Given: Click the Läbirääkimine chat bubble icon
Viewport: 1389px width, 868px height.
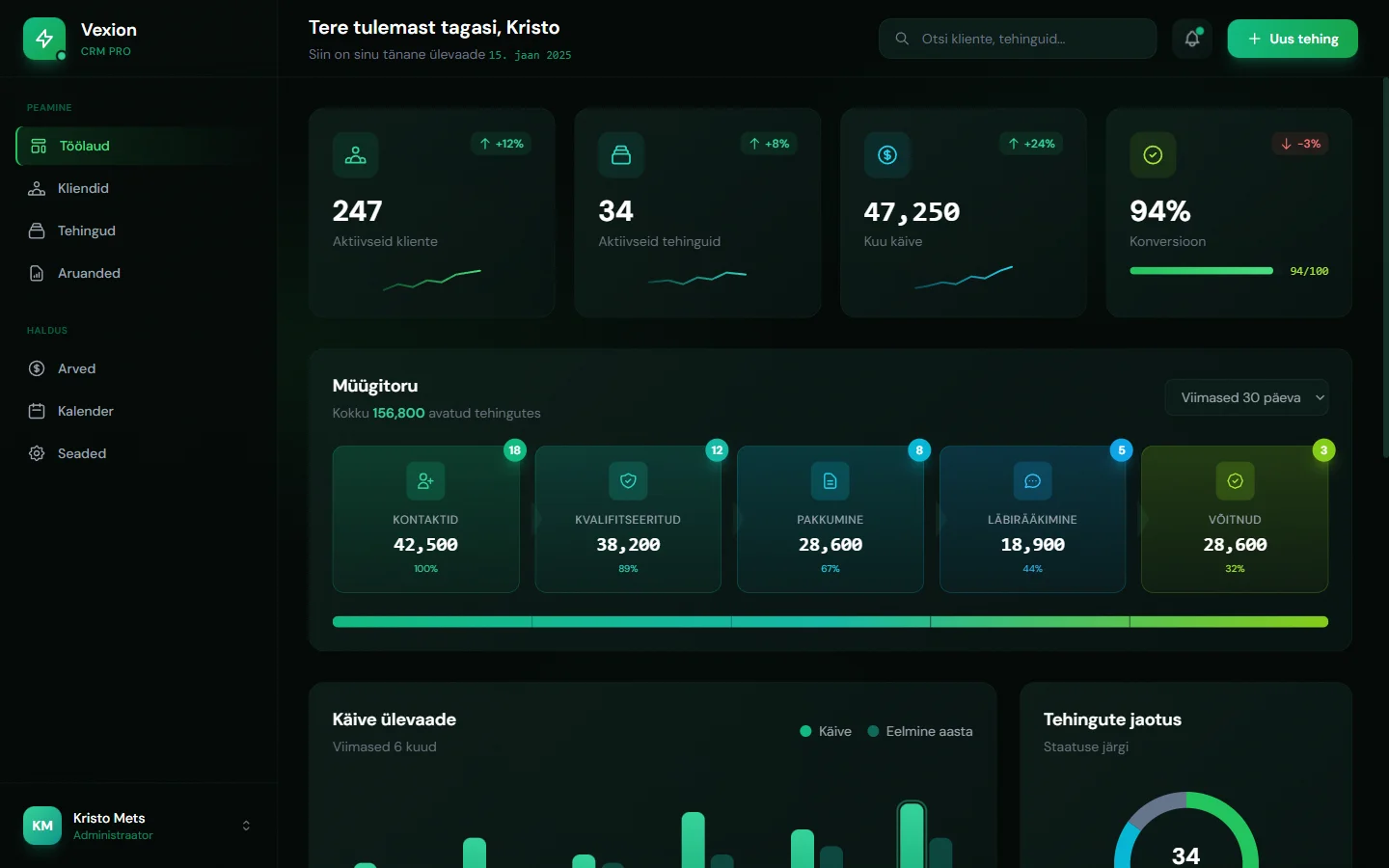Looking at the screenshot, I should pyautogui.click(x=1032, y=481).
